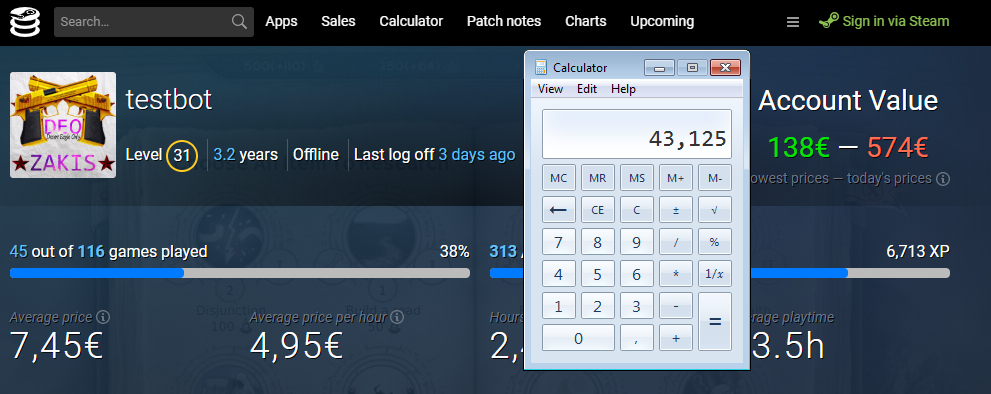This screenshot has width=991, height=394.
Task: Click the info icon beside today's prices
Action: [943, 179]
